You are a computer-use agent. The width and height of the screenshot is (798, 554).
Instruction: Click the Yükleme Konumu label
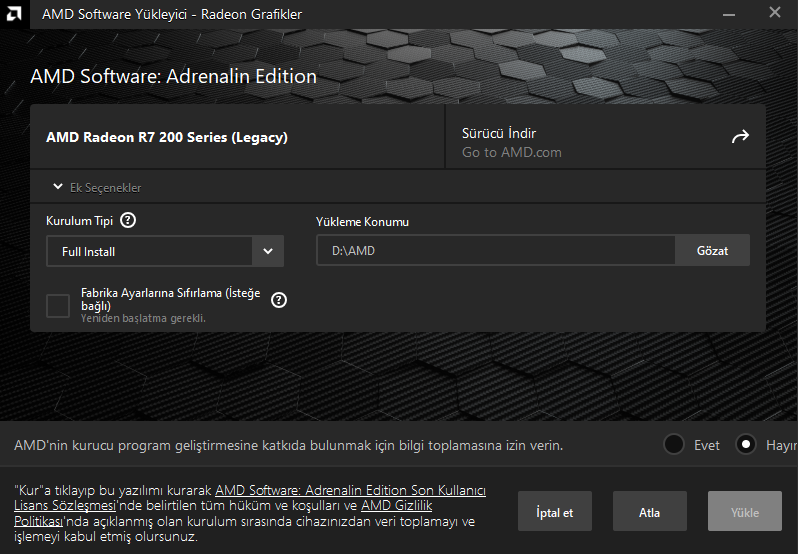(362, 222)
